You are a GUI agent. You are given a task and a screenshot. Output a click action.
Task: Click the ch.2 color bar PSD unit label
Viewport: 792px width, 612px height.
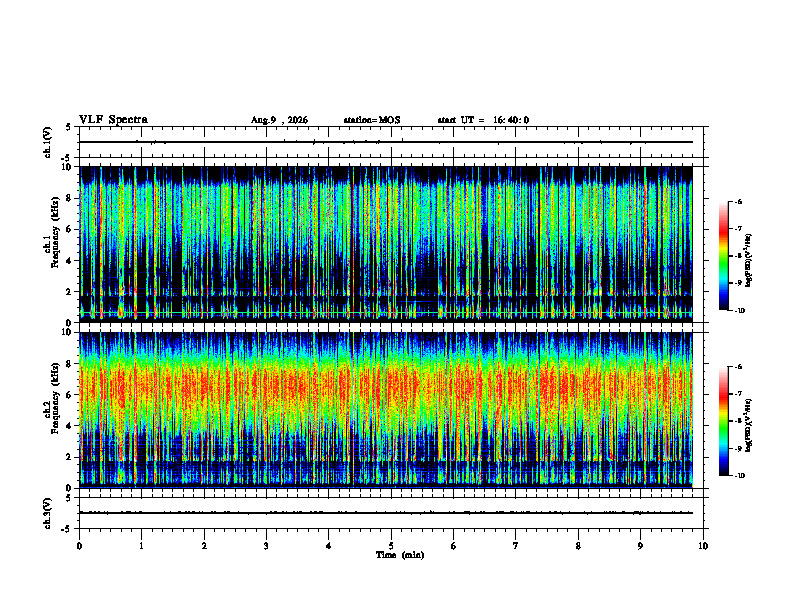748,425
